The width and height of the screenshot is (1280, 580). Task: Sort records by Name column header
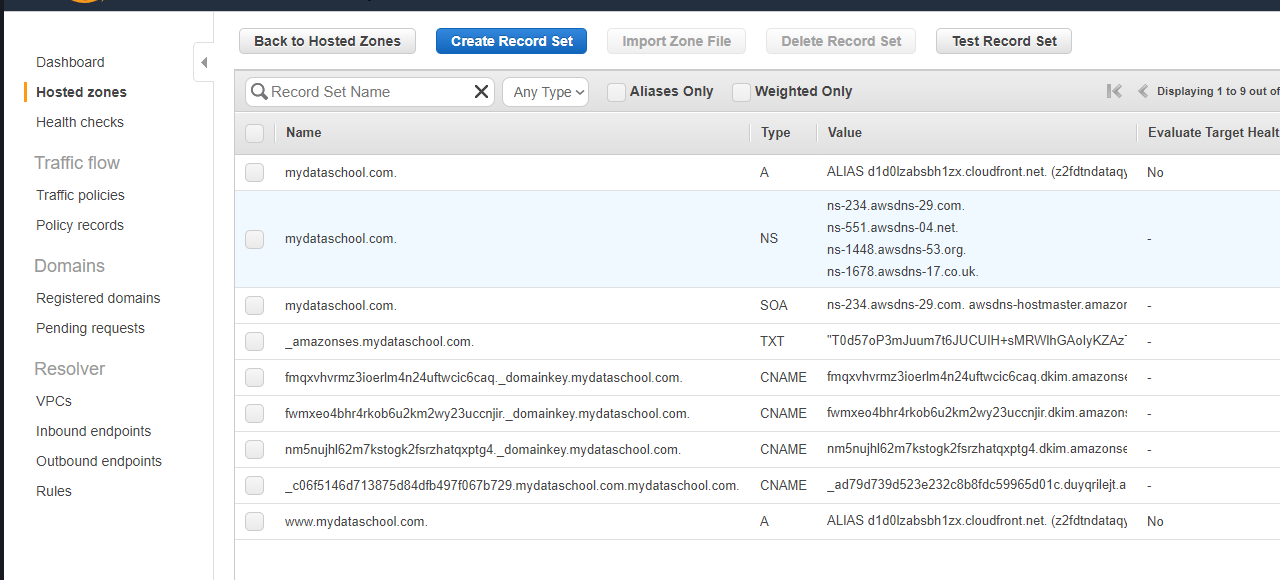tap(304, 132)
